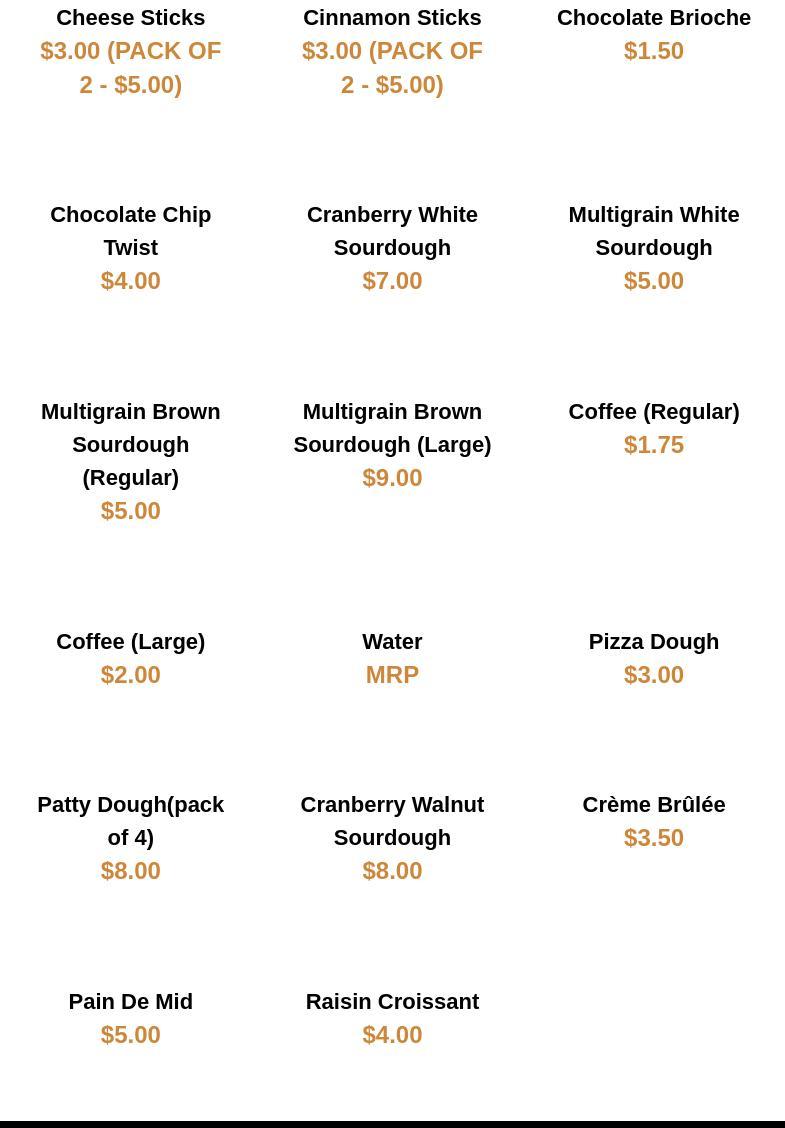
Task: Select Multigrain Brown Sourdough (Large)
Action: pyautogui.click(x=392, y=428)
